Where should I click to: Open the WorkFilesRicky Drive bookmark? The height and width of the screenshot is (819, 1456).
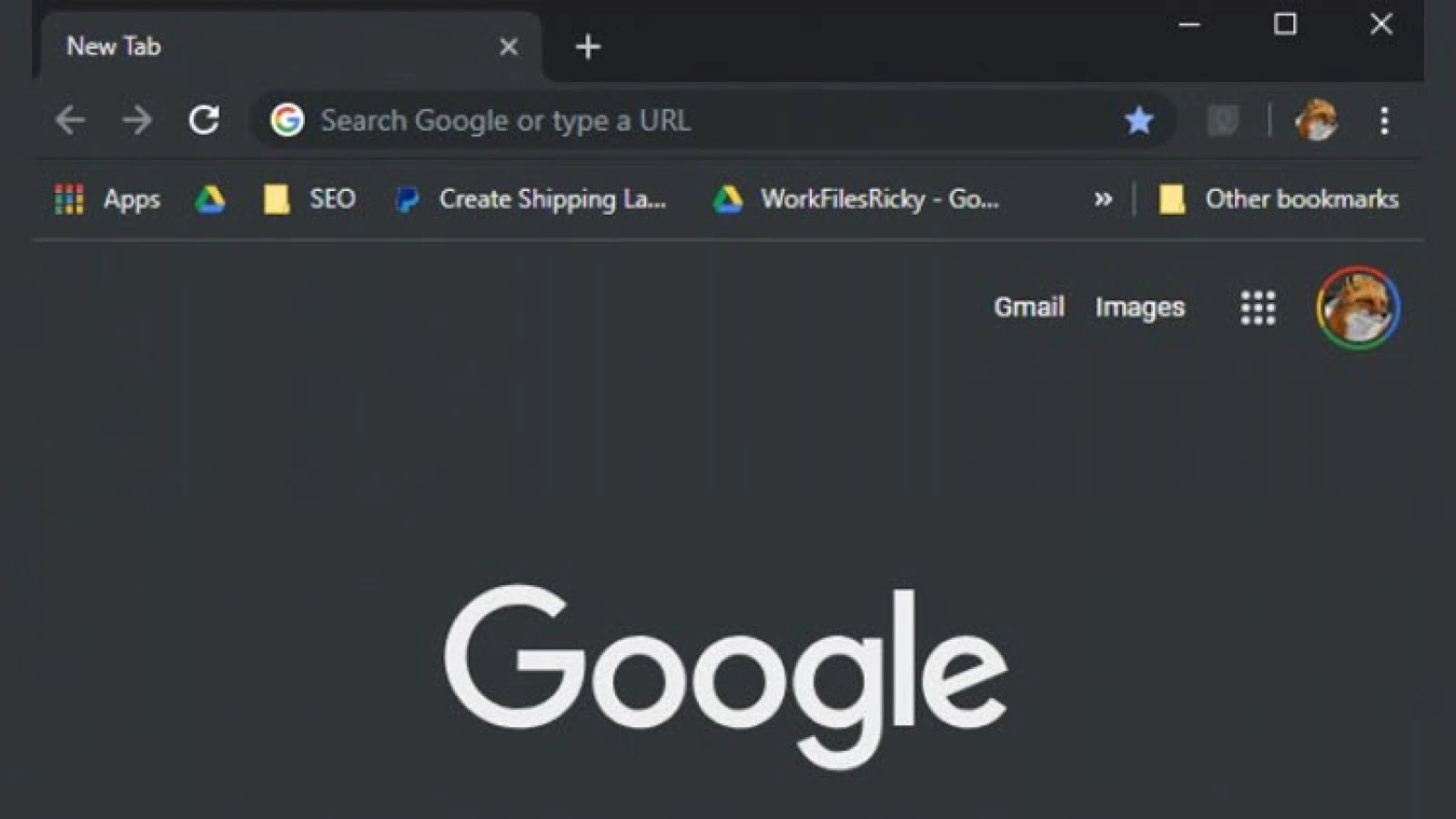click(x=855, y=199)
